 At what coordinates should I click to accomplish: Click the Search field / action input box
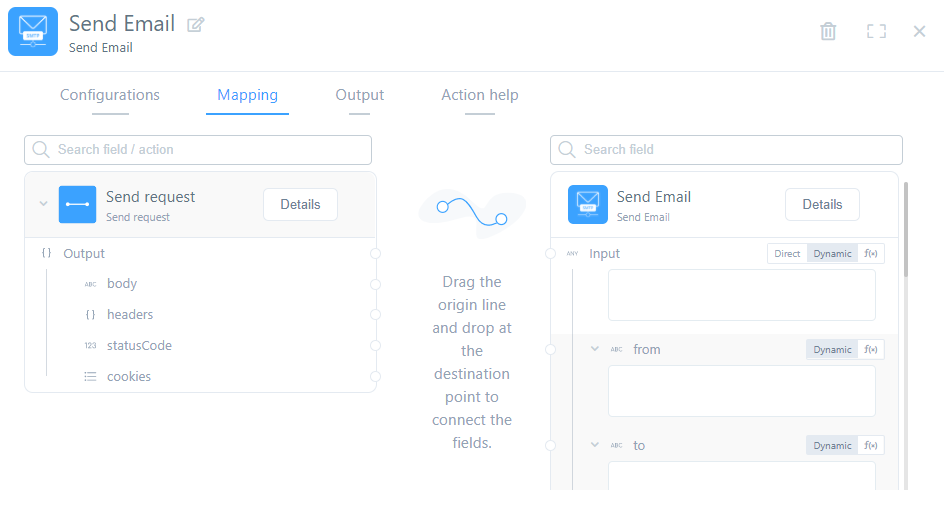pyautogui.click(x=198, y=150)
